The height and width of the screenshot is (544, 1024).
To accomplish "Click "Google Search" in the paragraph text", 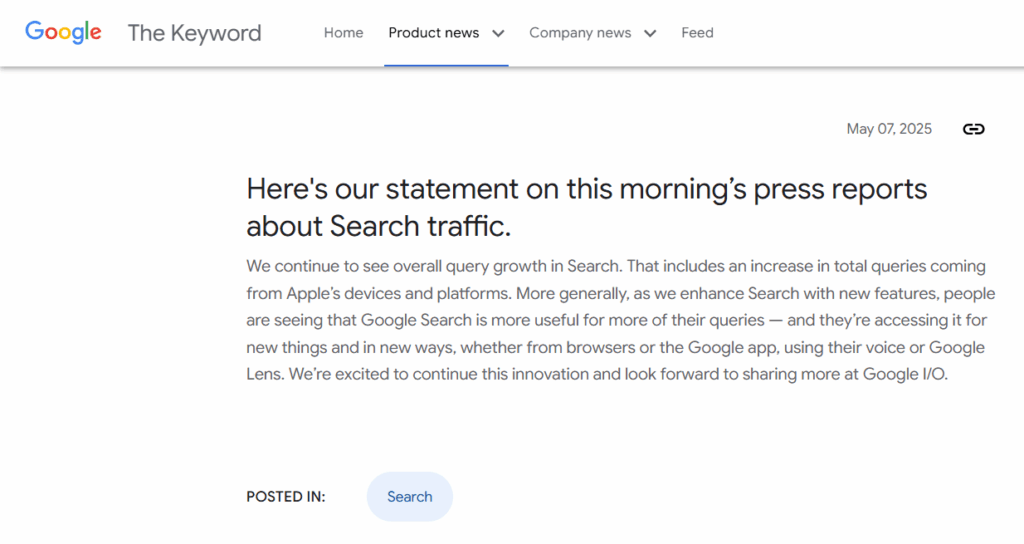I will [x=409, y=321].
